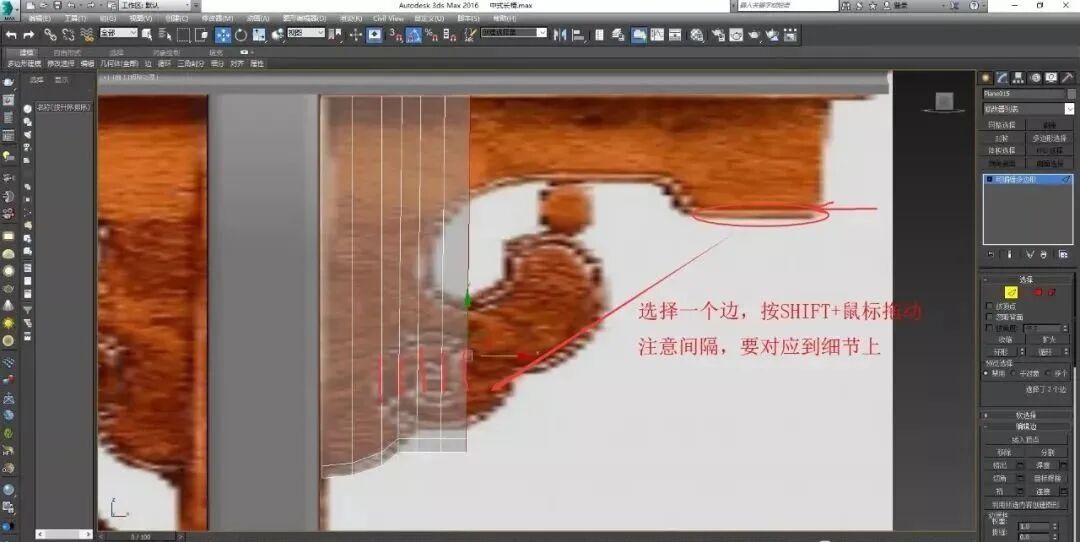Activate the Select Object tool
This screenshot has height=542, width=1080.
(147, 34)
